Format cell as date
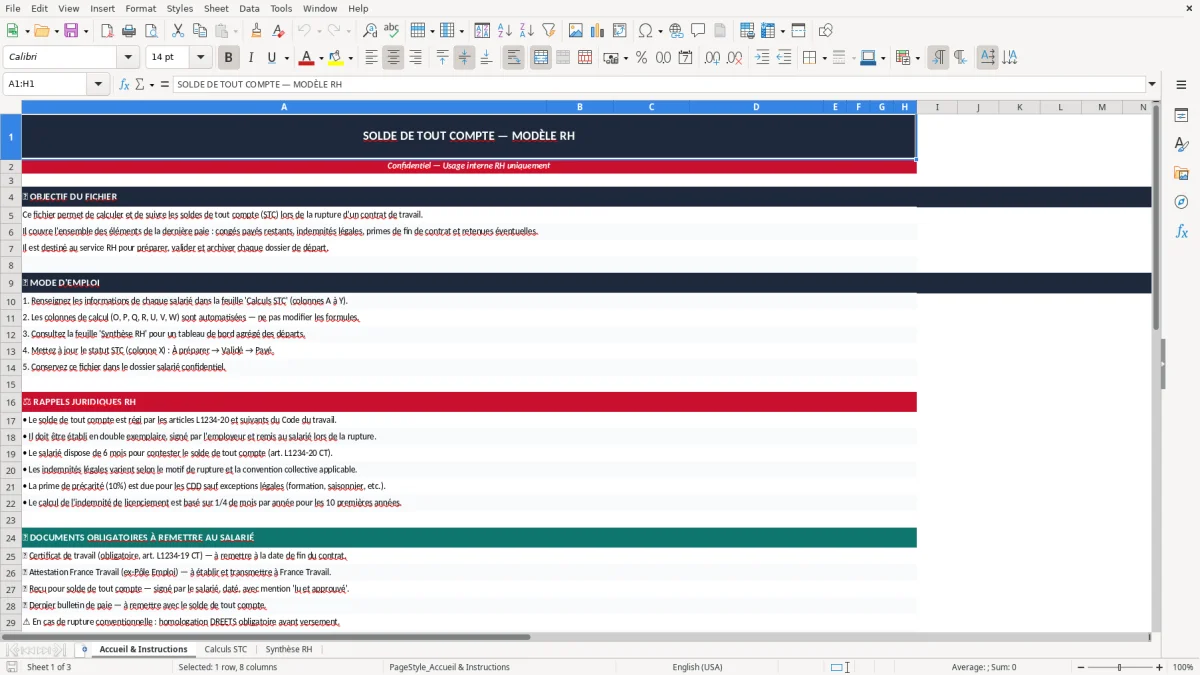The image size is (1200, 675). [685, 58]
